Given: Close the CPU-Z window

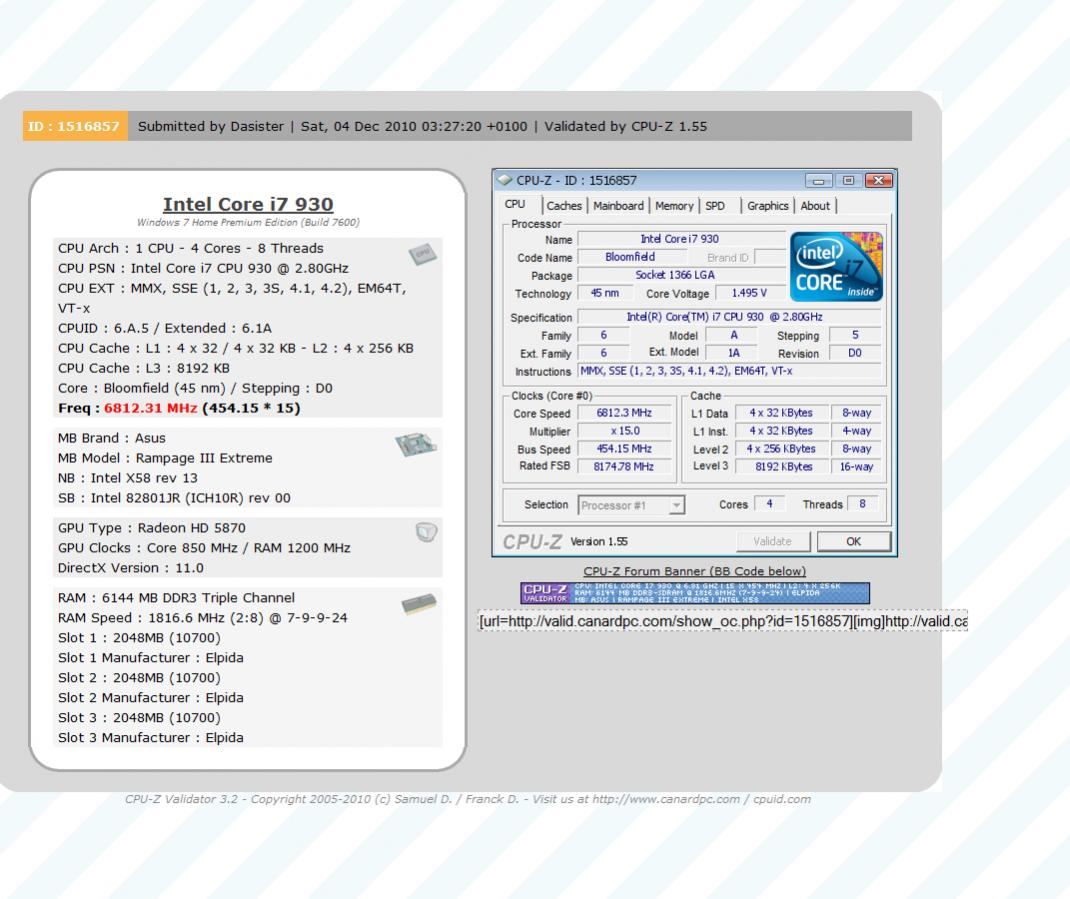Looking at the screenshot, I should point(879,180).
